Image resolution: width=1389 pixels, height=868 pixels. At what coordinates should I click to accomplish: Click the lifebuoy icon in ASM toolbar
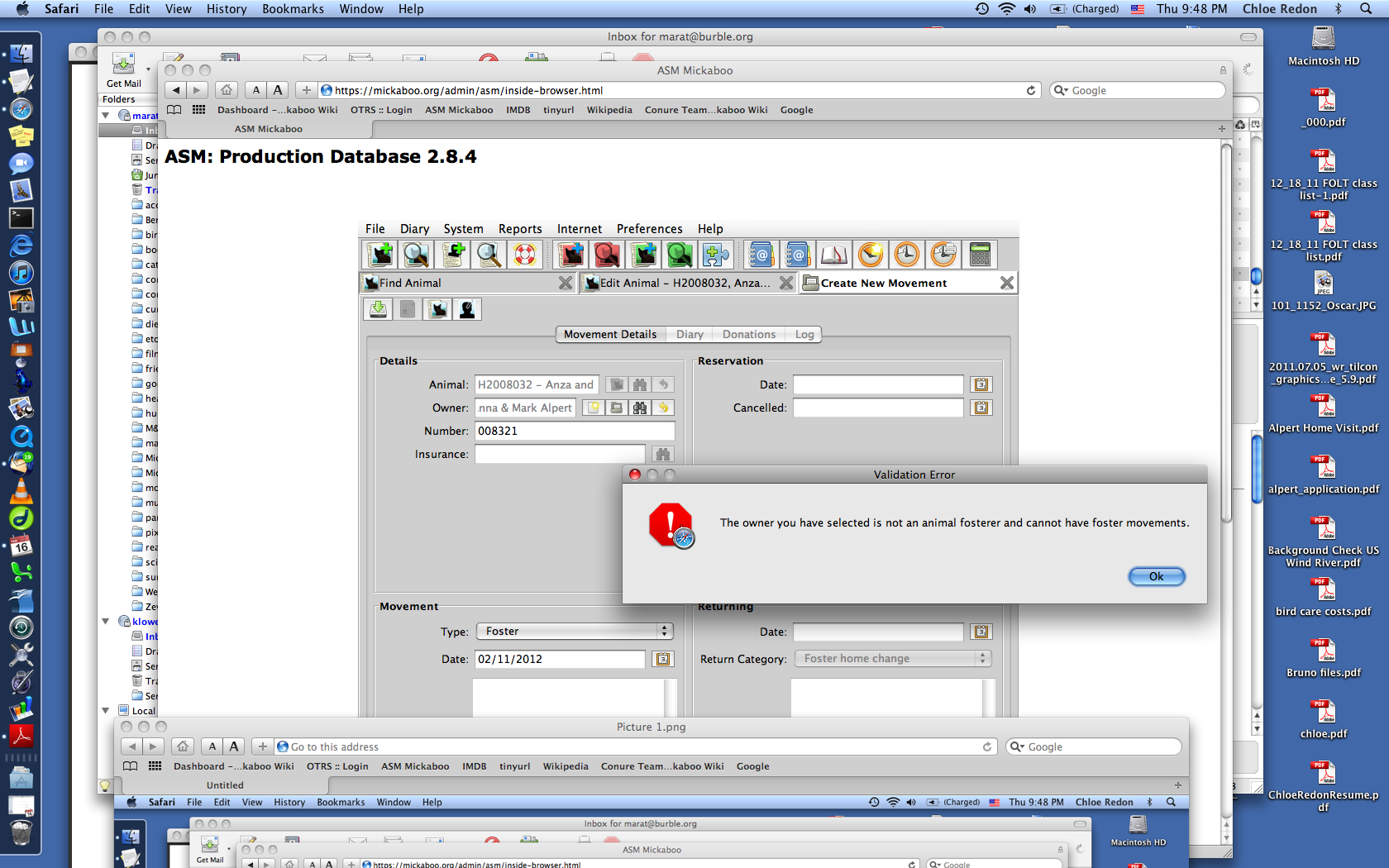click(525, 255)
